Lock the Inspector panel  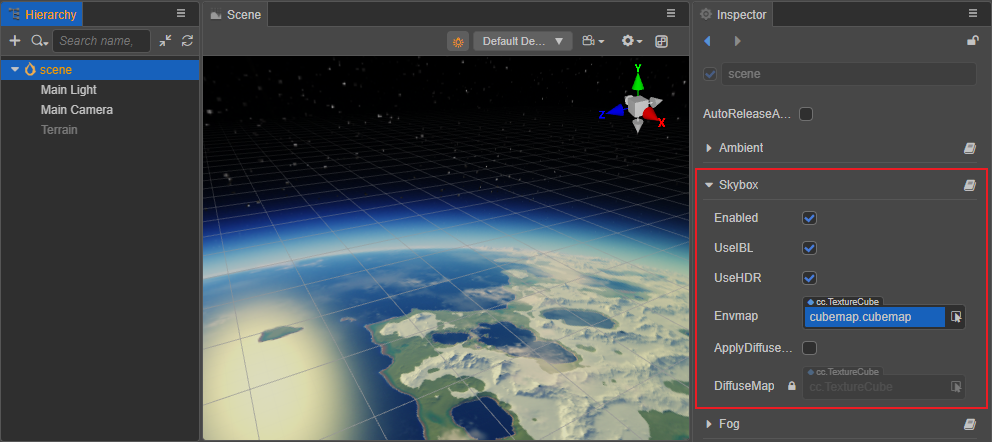pos(973,40)
